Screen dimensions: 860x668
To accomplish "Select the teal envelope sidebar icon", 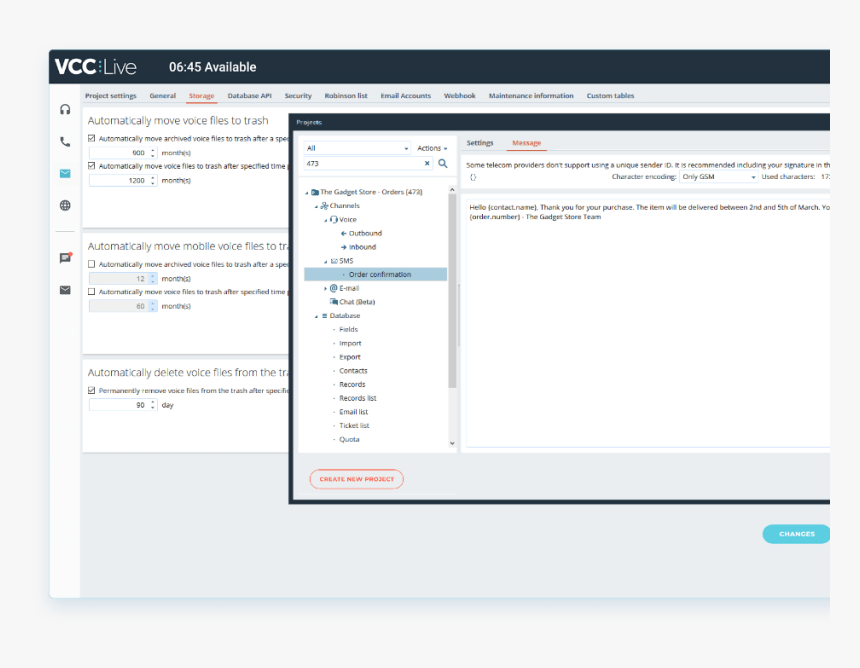I will 65,173.
